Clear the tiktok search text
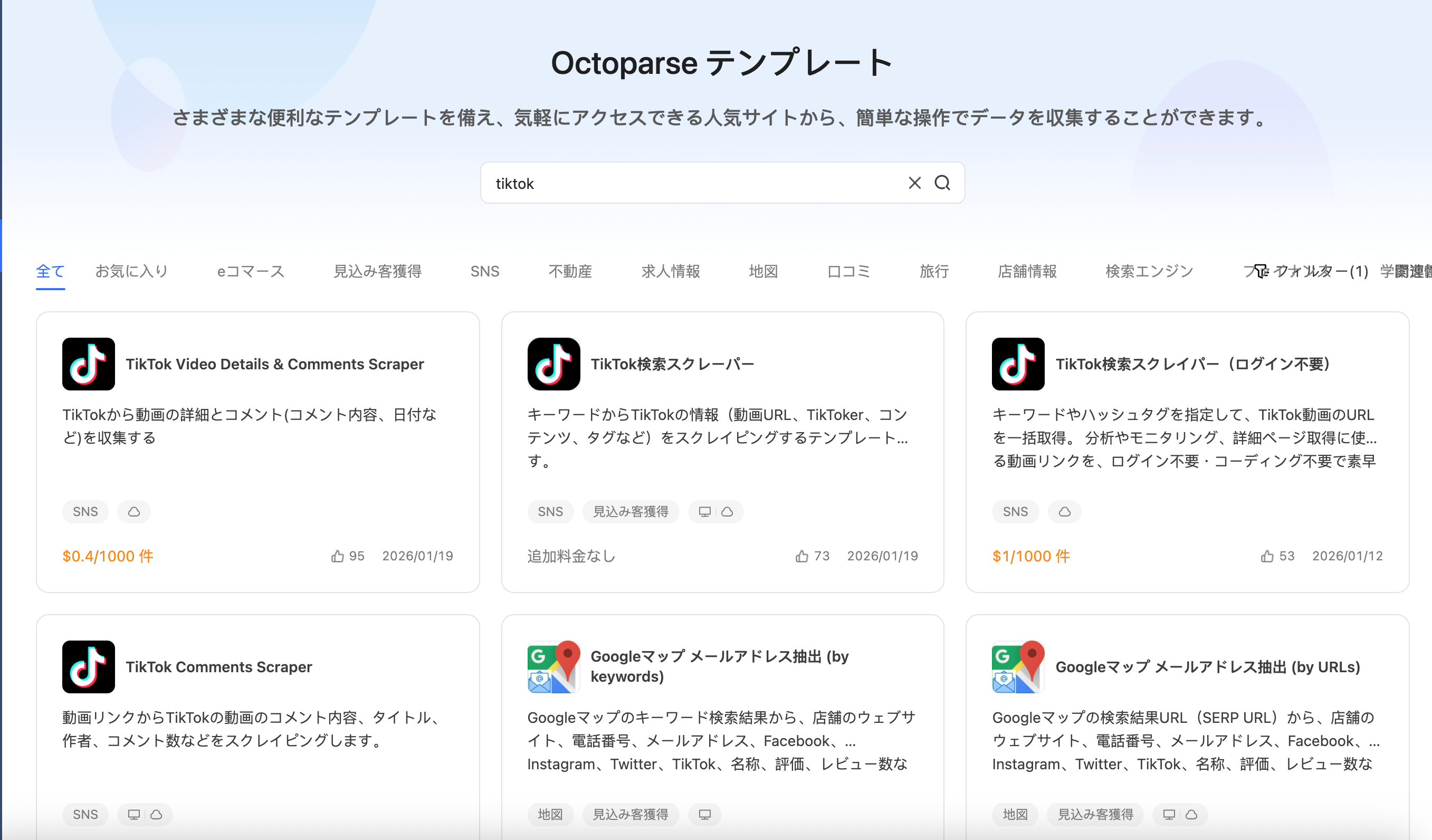Viewport: 1432px width, 840px height. [914, 183]
